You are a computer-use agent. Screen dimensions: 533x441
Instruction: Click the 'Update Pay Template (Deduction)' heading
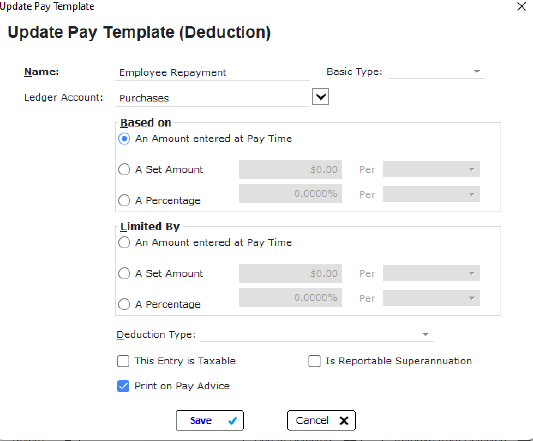click(x=139, y=33)
